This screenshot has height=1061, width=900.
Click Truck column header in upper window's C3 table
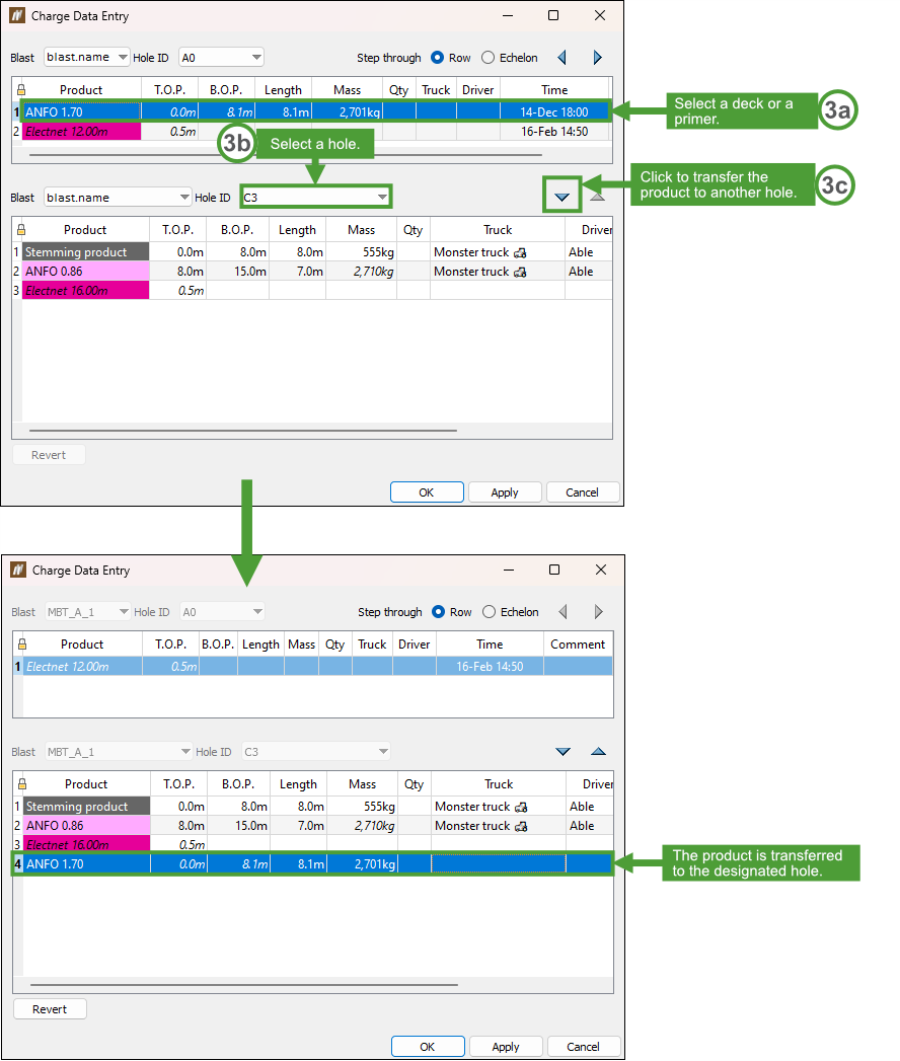(497, 229)
